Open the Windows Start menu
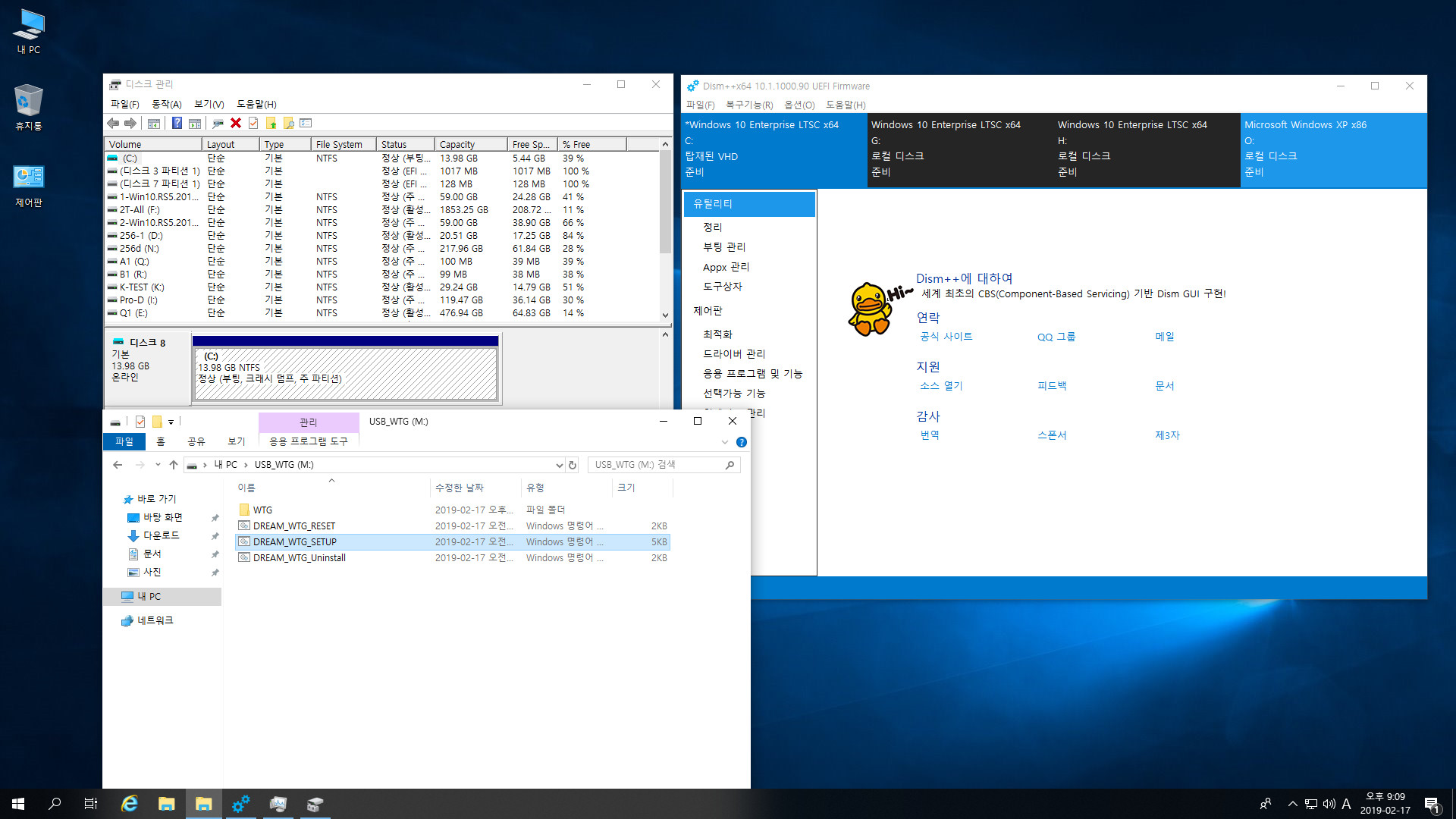Viewport: 1456px width, 819px height. click(18, 804)
